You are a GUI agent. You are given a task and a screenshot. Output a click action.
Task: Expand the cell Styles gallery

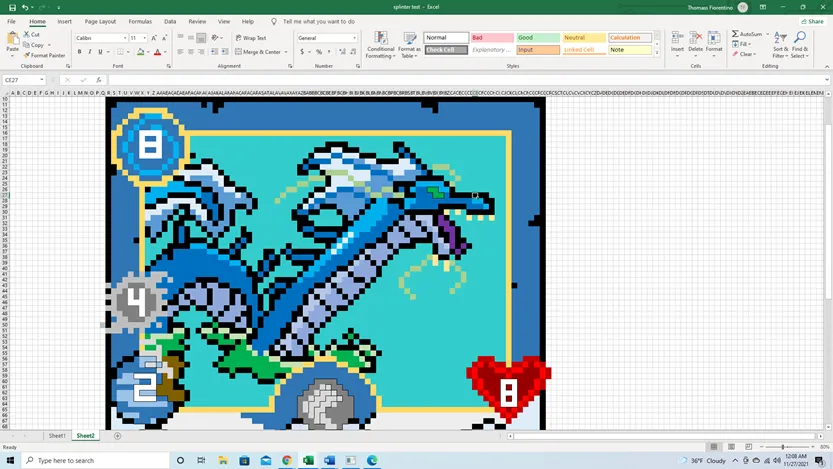(657, 54)
